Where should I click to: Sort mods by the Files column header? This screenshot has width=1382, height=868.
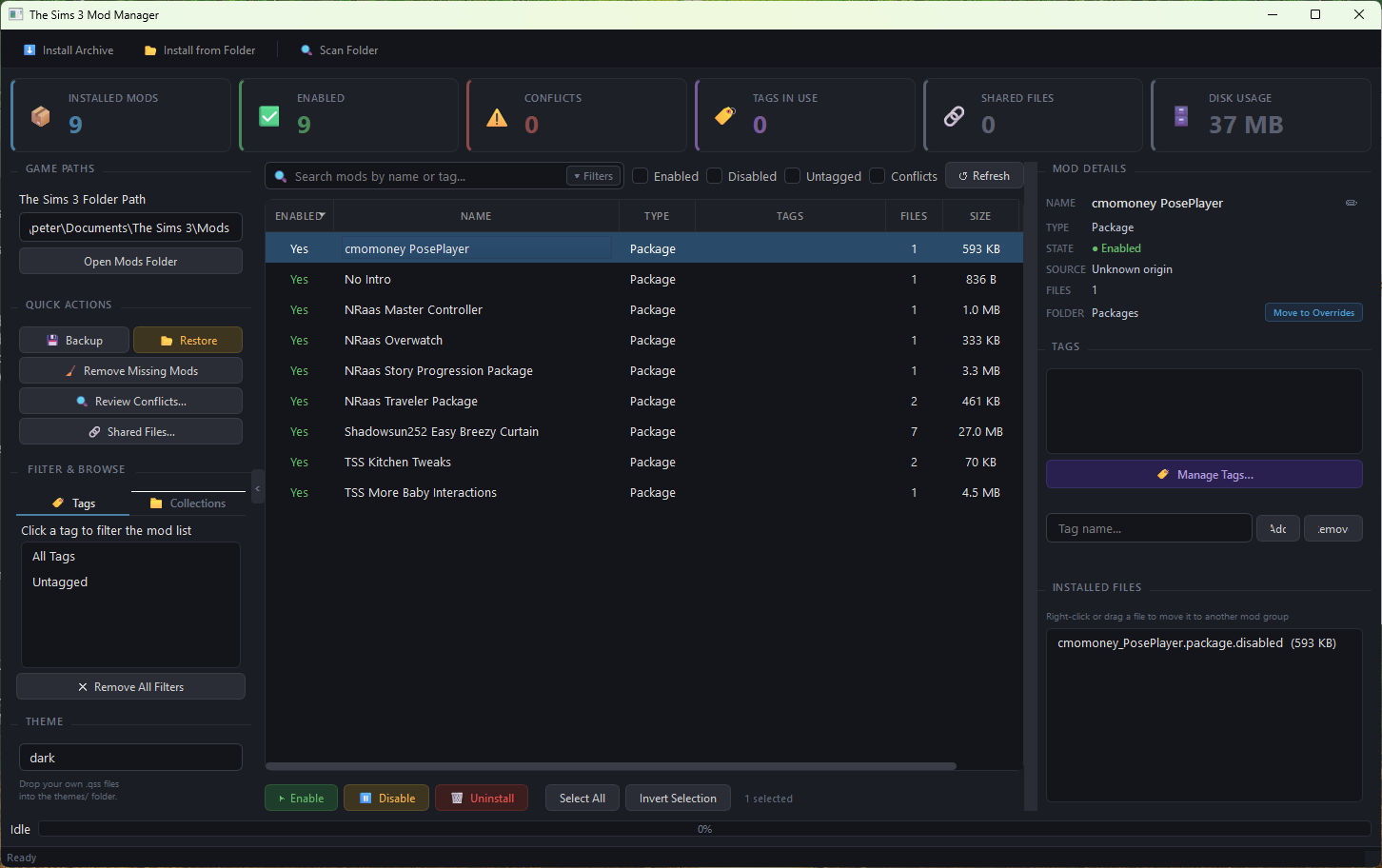[914, 216]
